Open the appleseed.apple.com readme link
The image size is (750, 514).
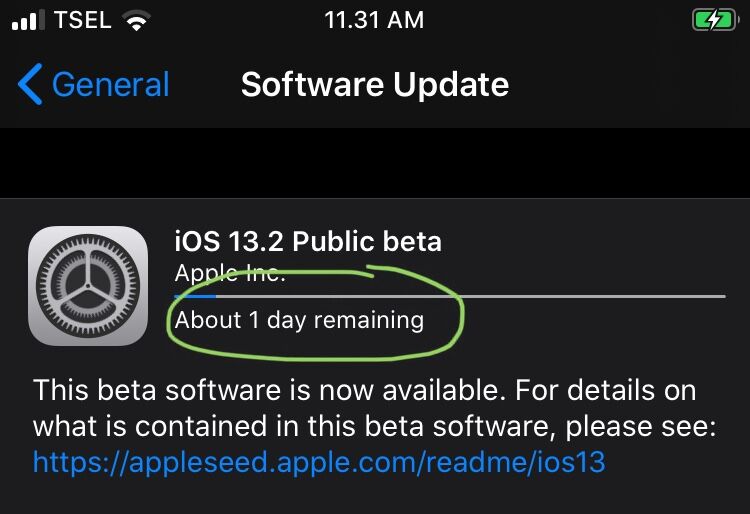click(x=319, y=462)
